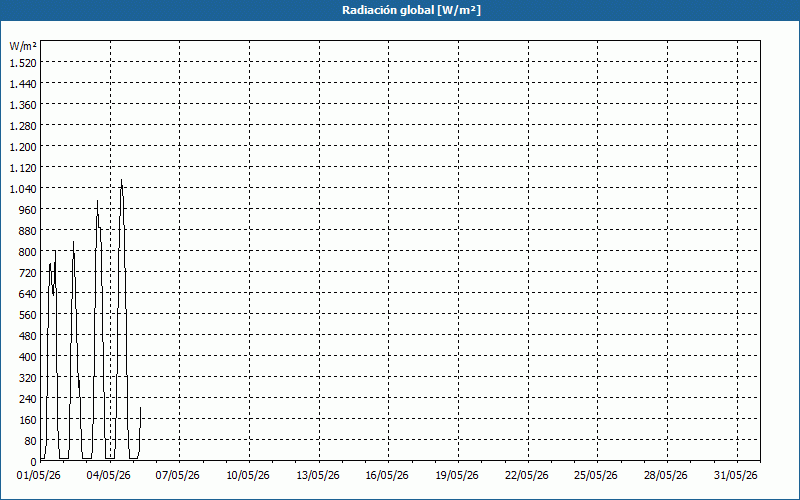
Task: Click the 04/05/26 date label
Action: tap(109, 476)
